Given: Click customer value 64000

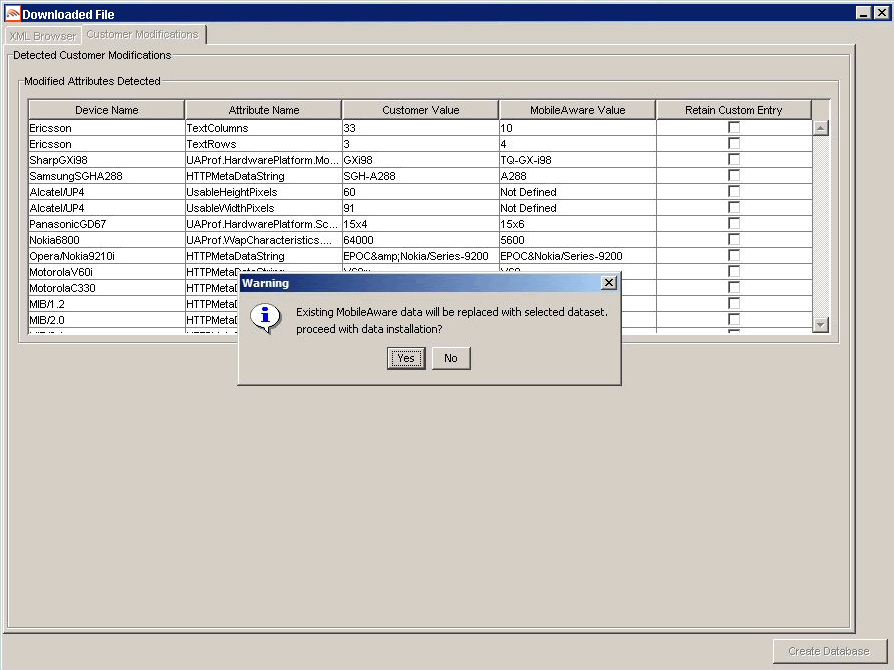Looking at the screenshot, I should click(421, 239).
